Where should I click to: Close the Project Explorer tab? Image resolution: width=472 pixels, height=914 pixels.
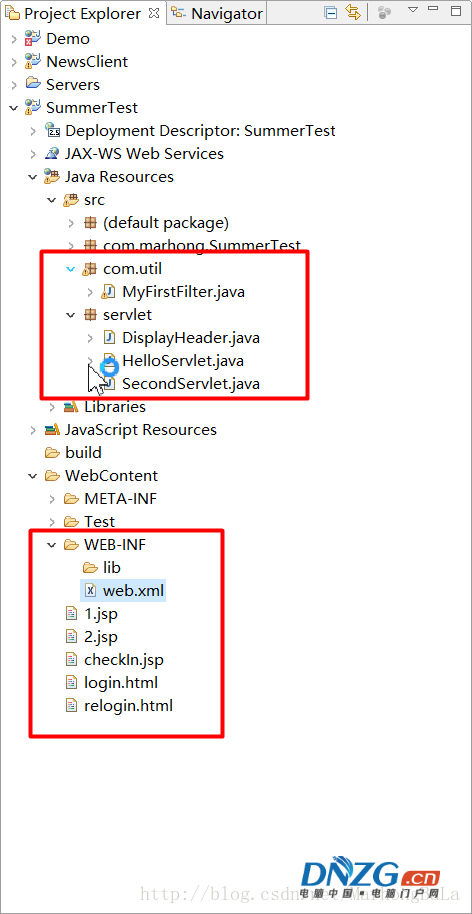click(x=154, y=13)
